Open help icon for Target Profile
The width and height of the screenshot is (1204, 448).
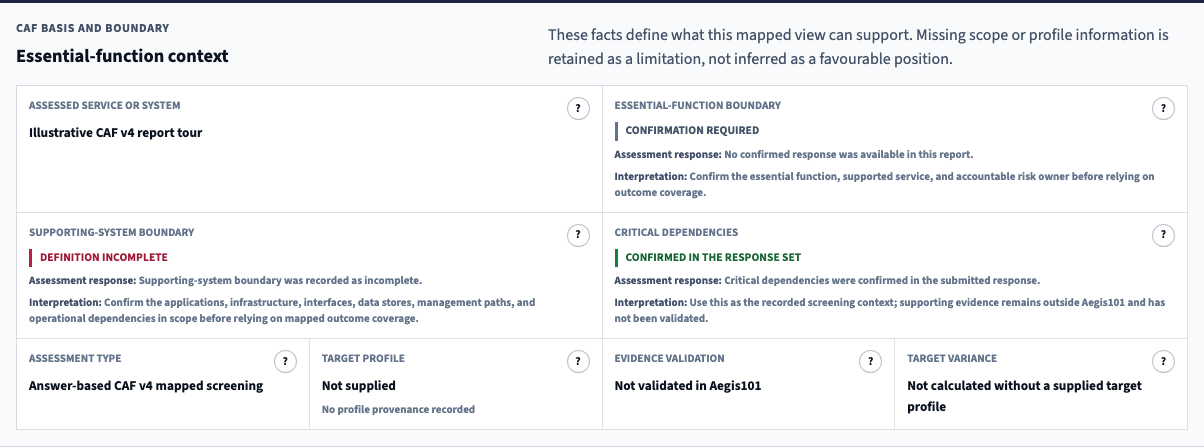[578, 362]
